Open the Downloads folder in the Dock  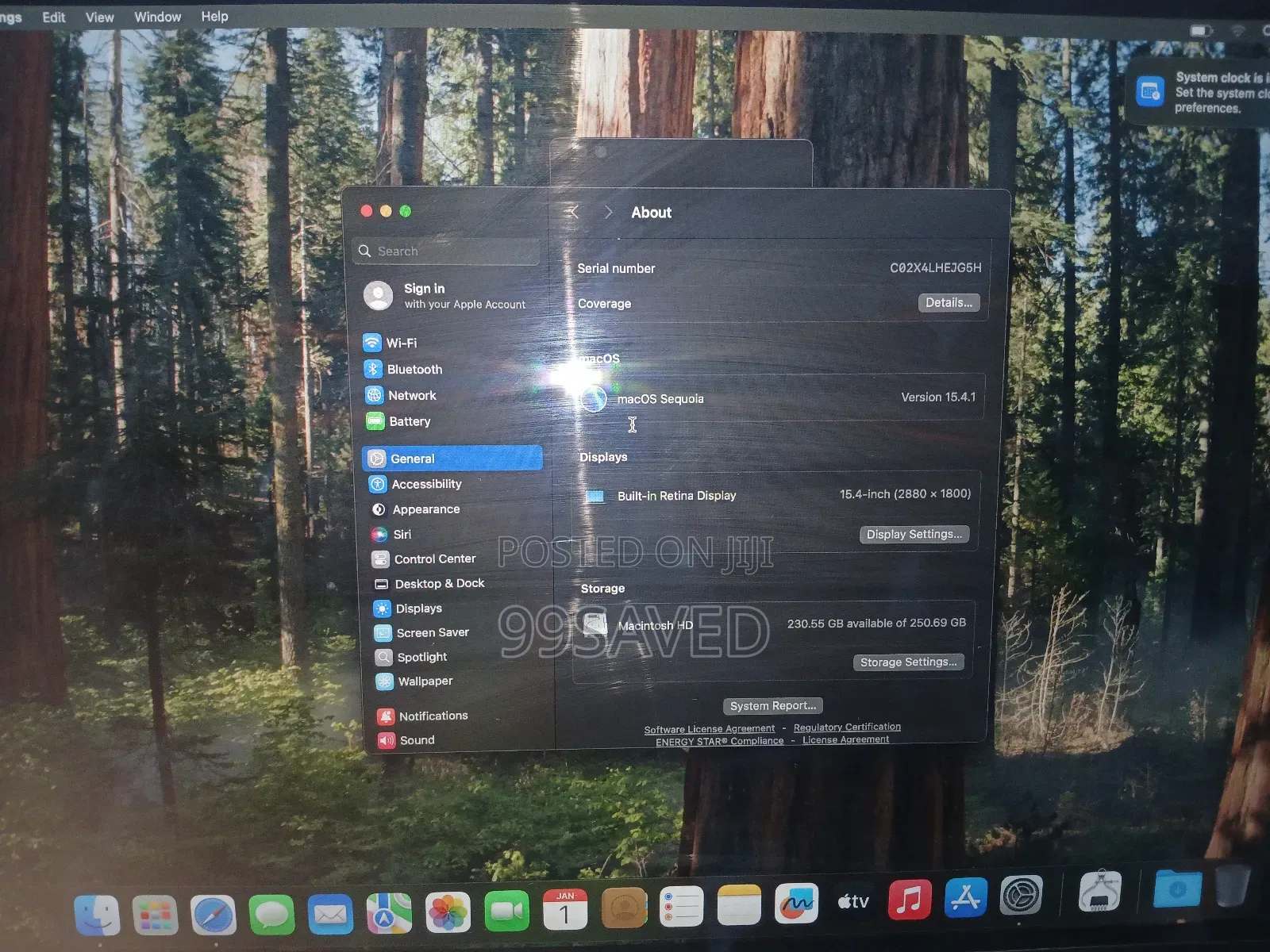click(1177, 889)
